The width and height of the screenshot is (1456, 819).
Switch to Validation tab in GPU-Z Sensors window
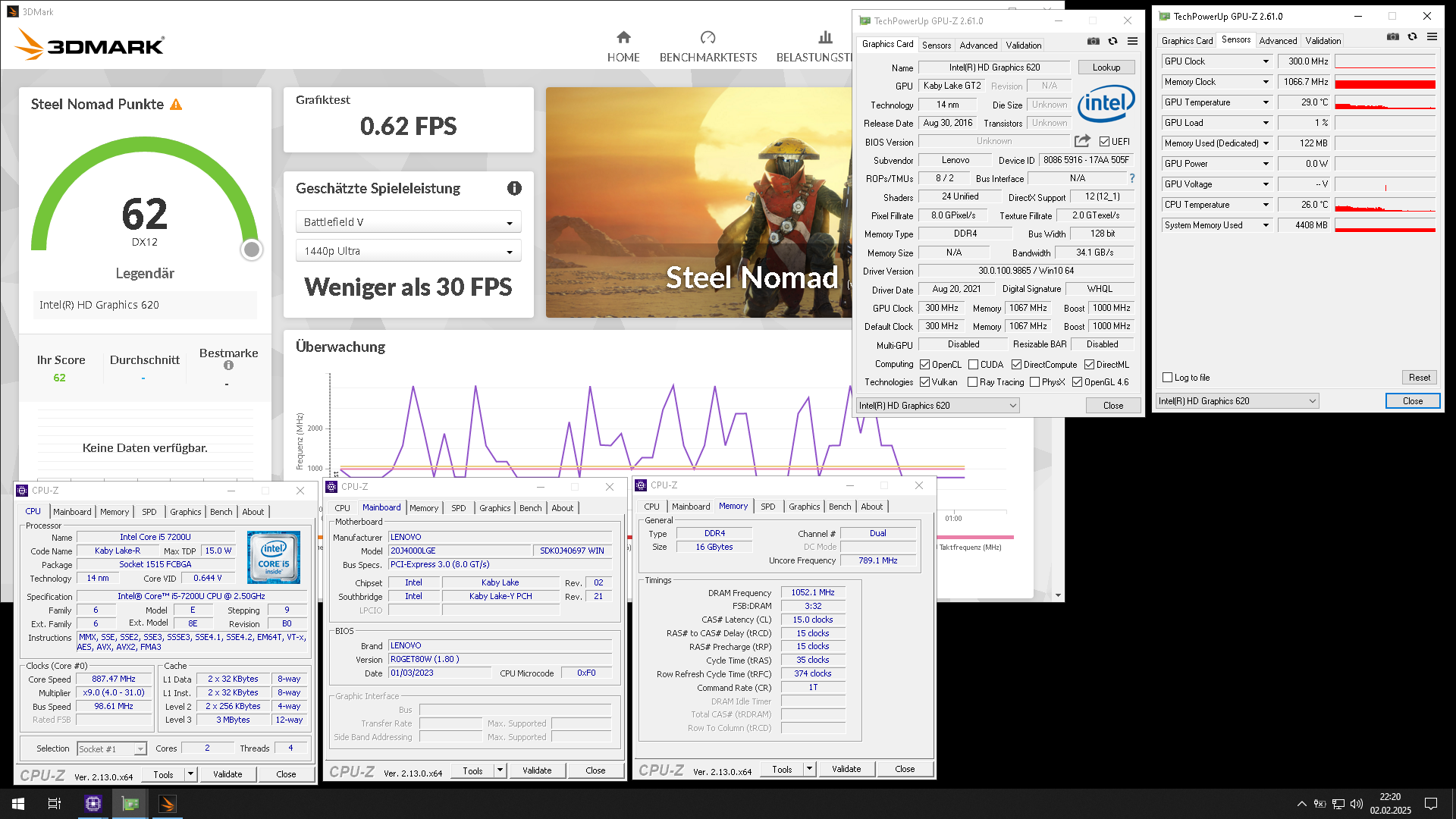1323,41
